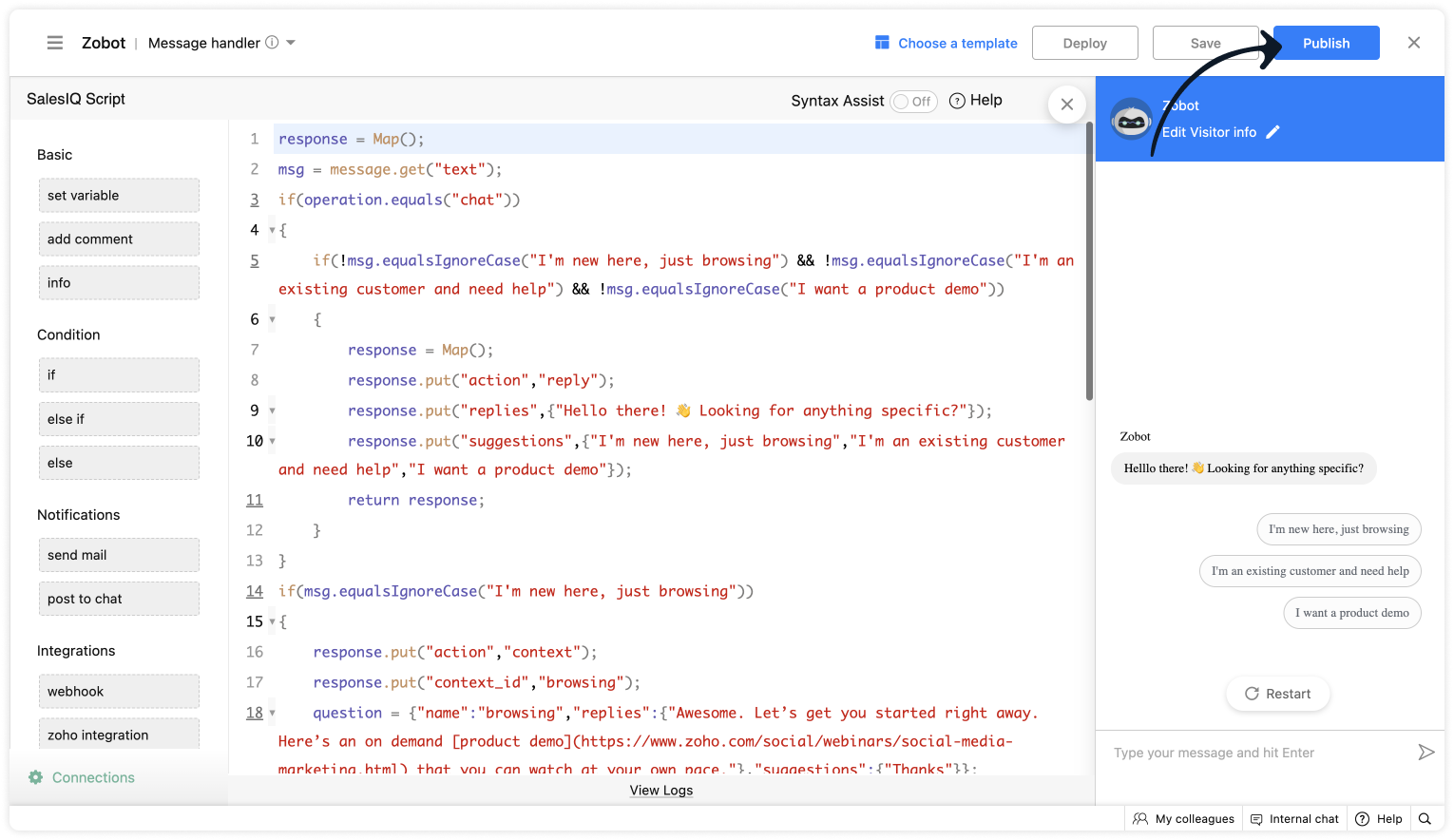Click line number 3 in the gutter
Image resolution: width=1454 pixels, height=840 pixels.
(x=255, y=200)
